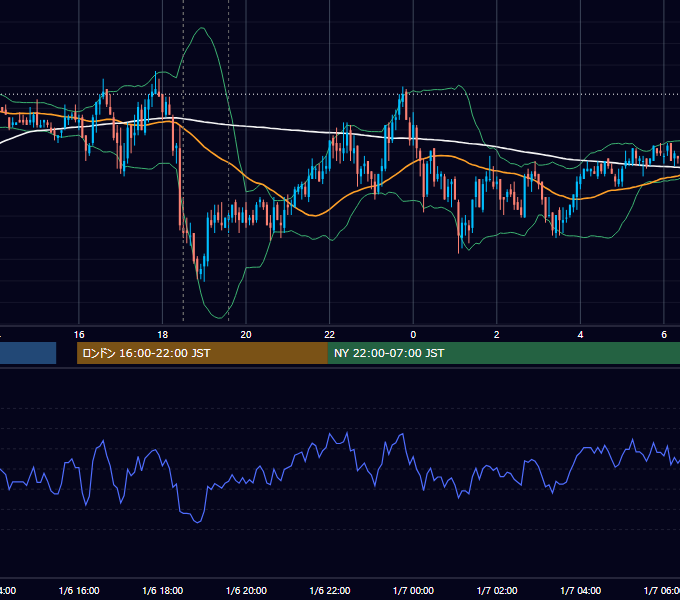
Task: Click the 1/6 20:00 time label
Action: [246, 590]
